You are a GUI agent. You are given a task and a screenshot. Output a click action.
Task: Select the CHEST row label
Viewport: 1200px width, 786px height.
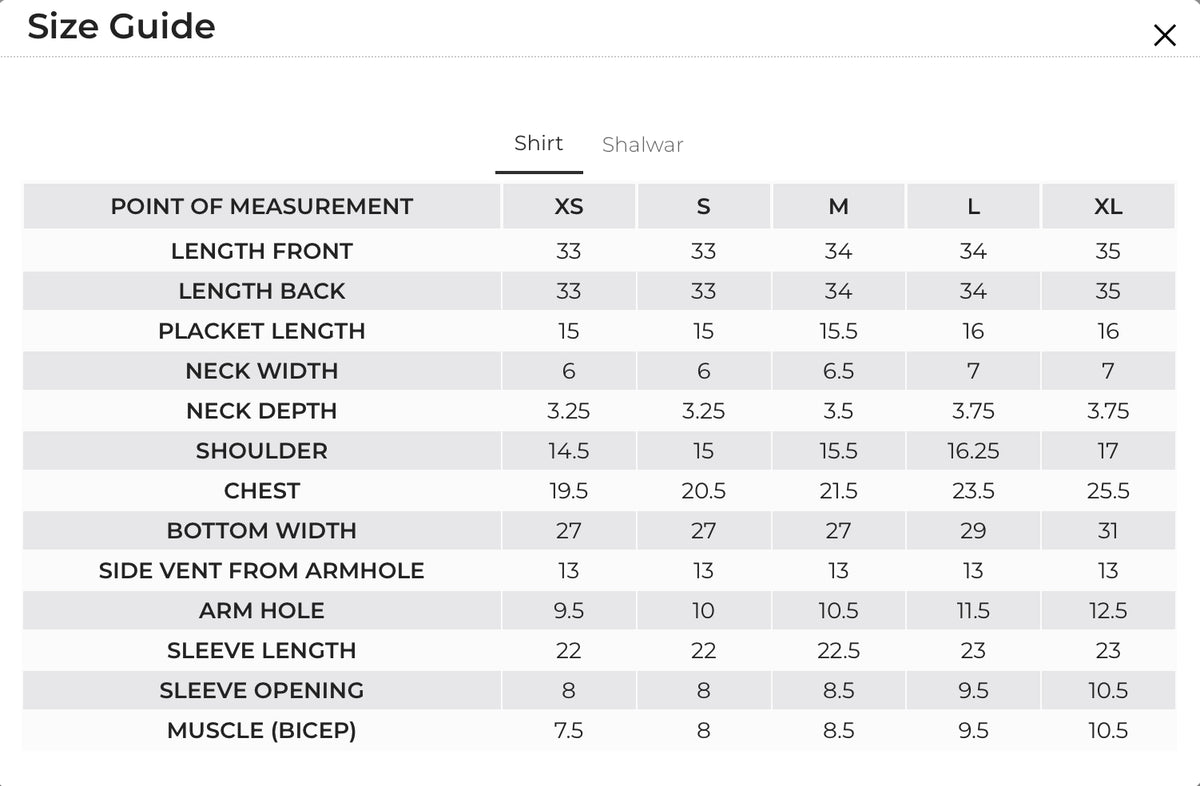pyautogui.click(x=261, y=491)
